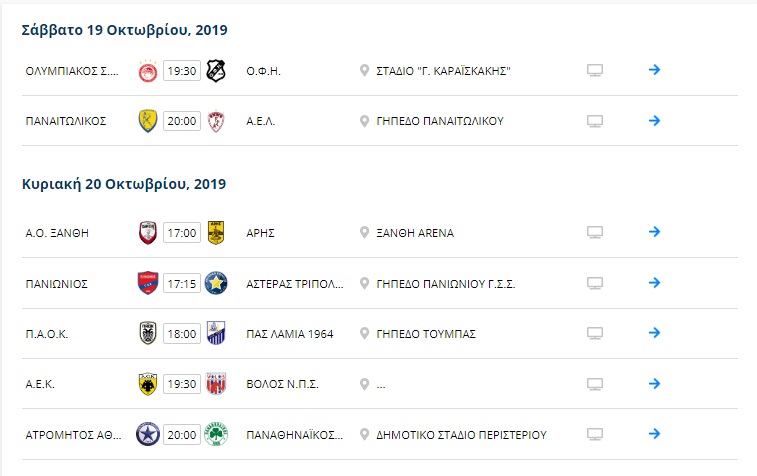Click ΠΑΣ ΛΑΜΙΑ 1964 team name

(290, 334)
